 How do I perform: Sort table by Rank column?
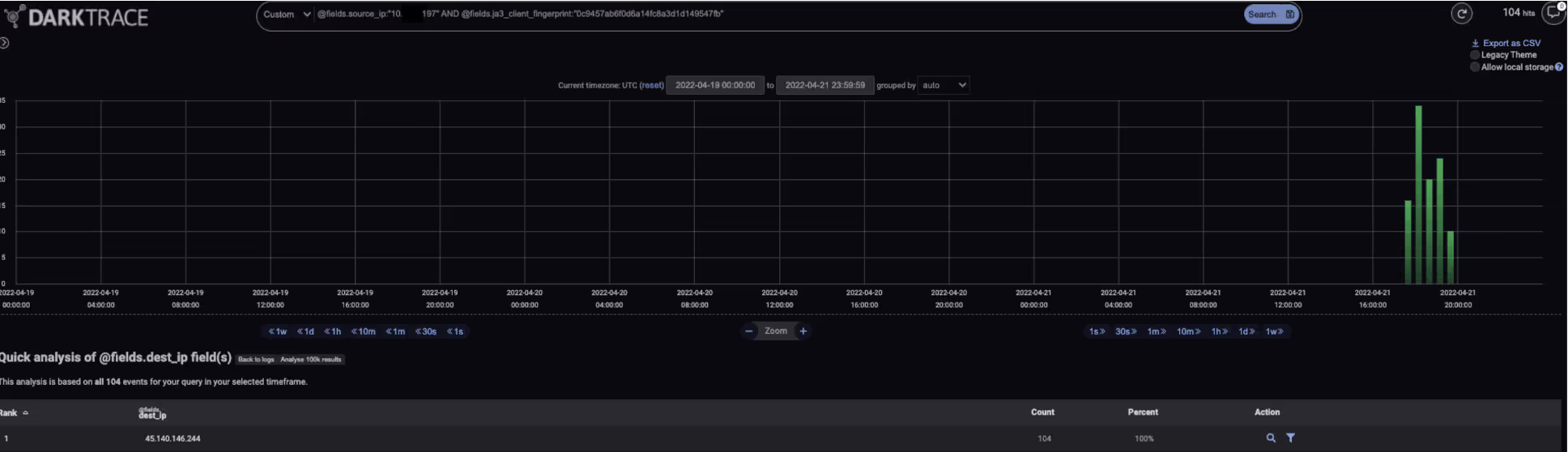[x=14, y=413]
